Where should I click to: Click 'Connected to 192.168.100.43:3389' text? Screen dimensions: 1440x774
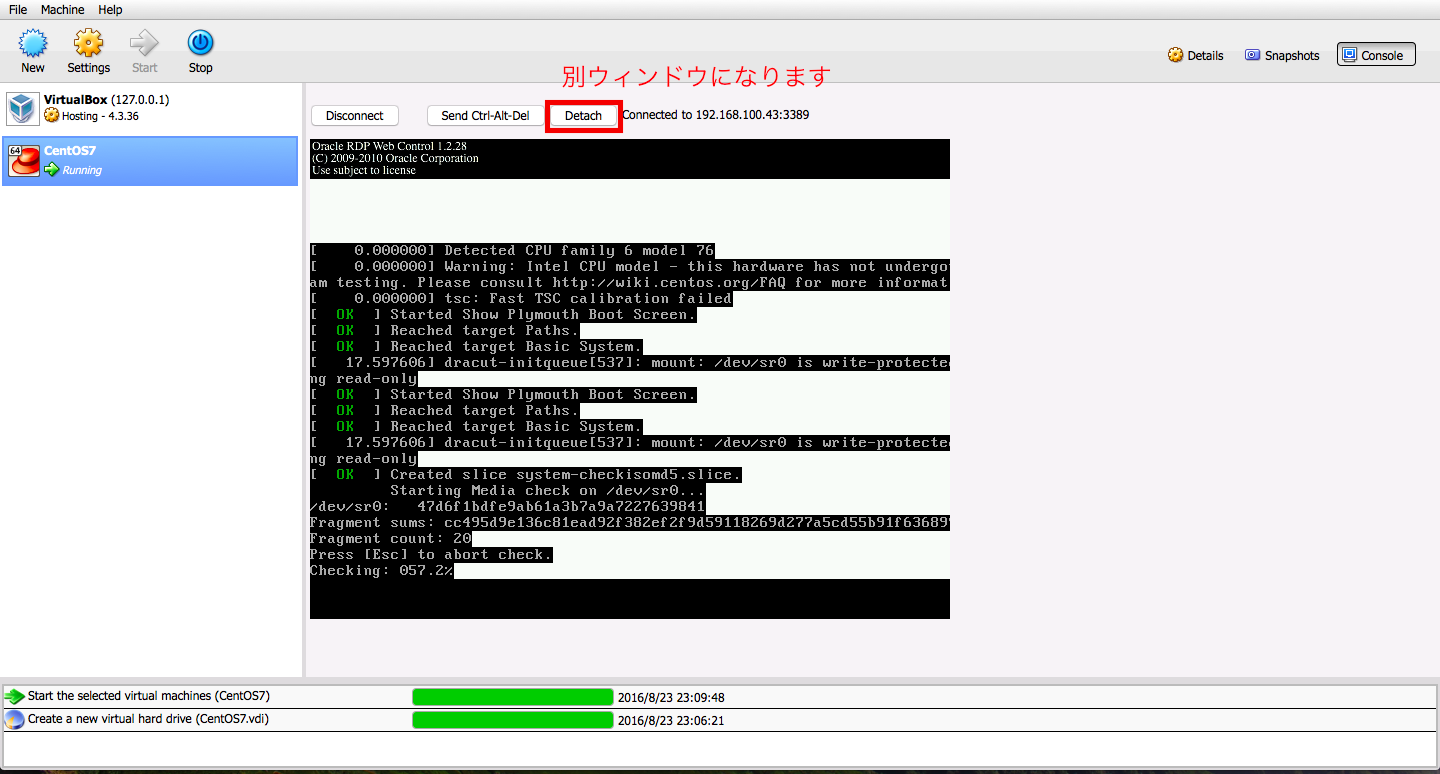point(716,115)
